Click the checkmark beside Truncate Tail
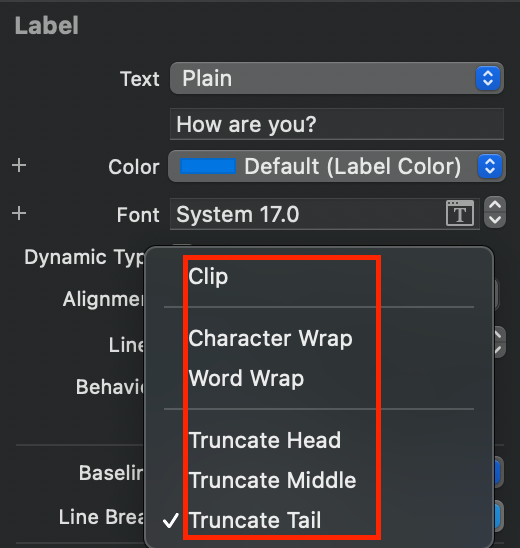The width and height of the screenshot is (520, 548). (x=171, y=520)
